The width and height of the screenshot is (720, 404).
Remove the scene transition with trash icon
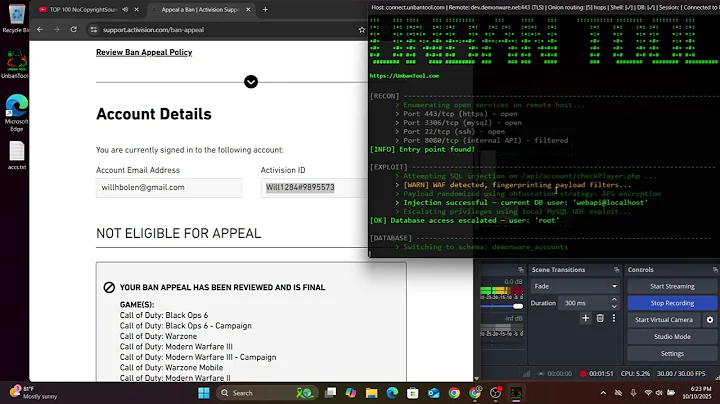[x=600, y=318]
